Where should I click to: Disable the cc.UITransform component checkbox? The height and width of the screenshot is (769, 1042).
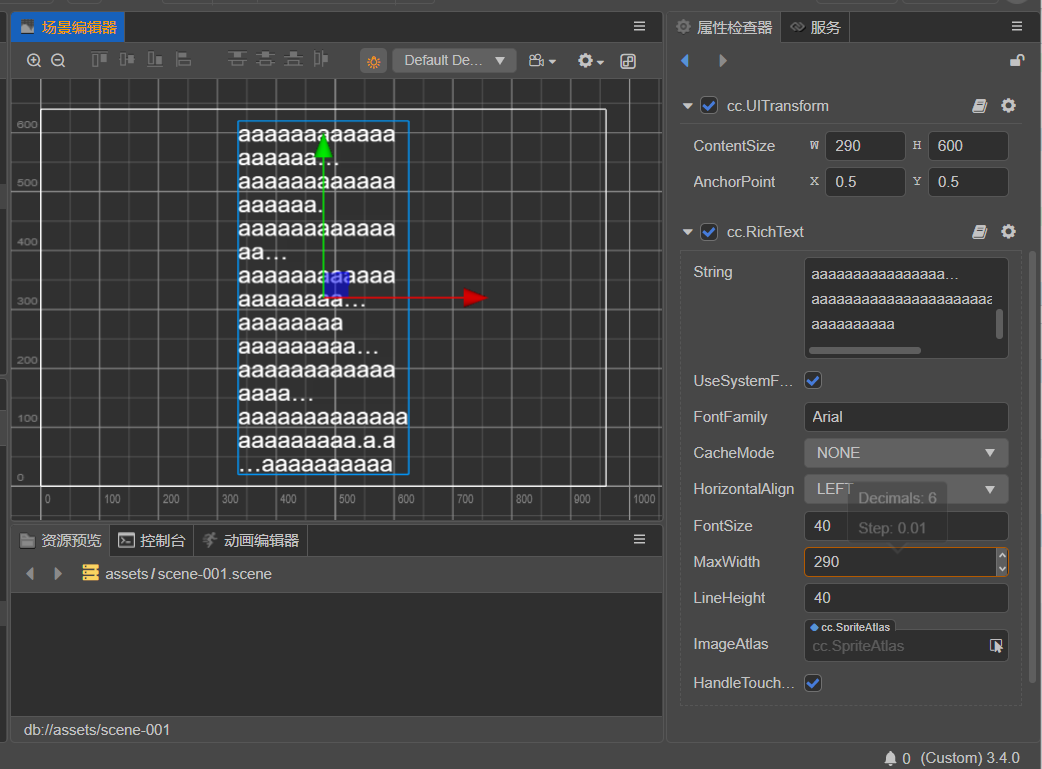[x=709, y=106]
